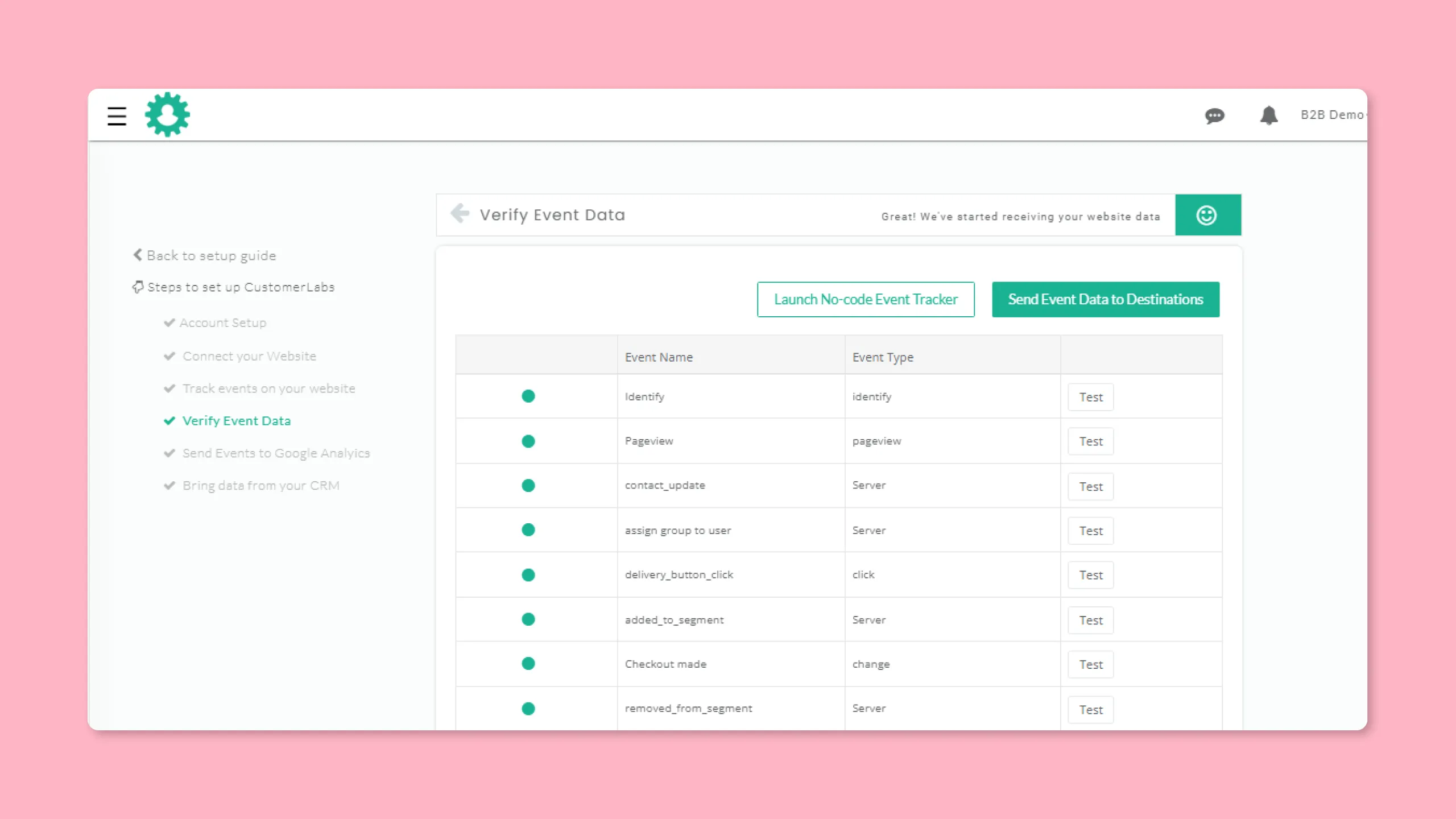
Task: Click the green status dot for Checkout made
Action: [528, 664]
